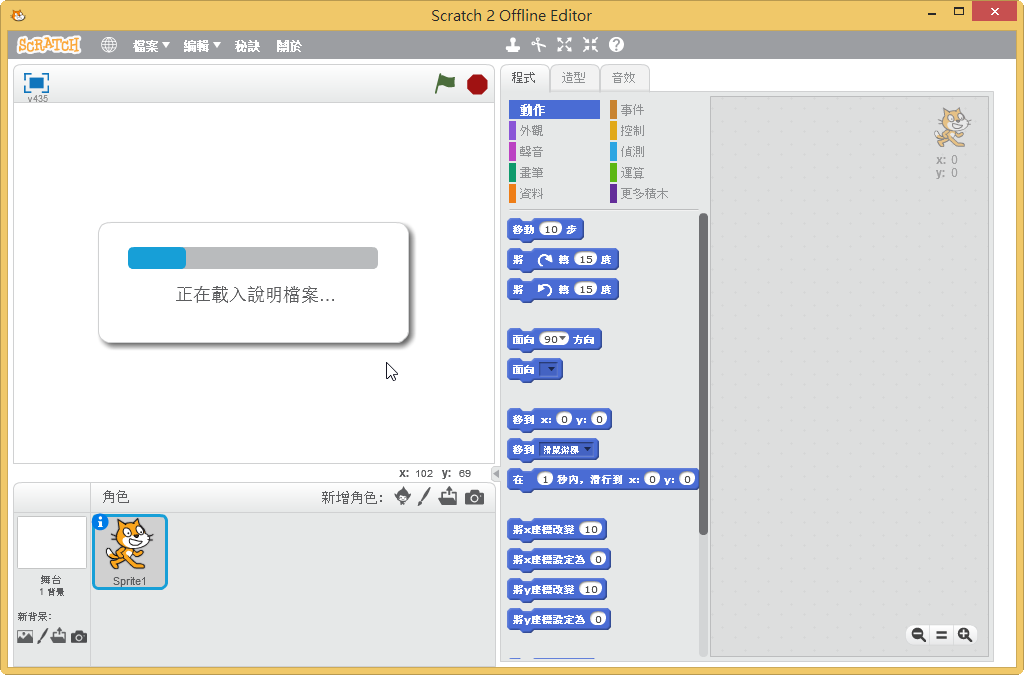Reset scripts area zoom with equals icon
This screenshot has width=1024, height=675.
942,635
